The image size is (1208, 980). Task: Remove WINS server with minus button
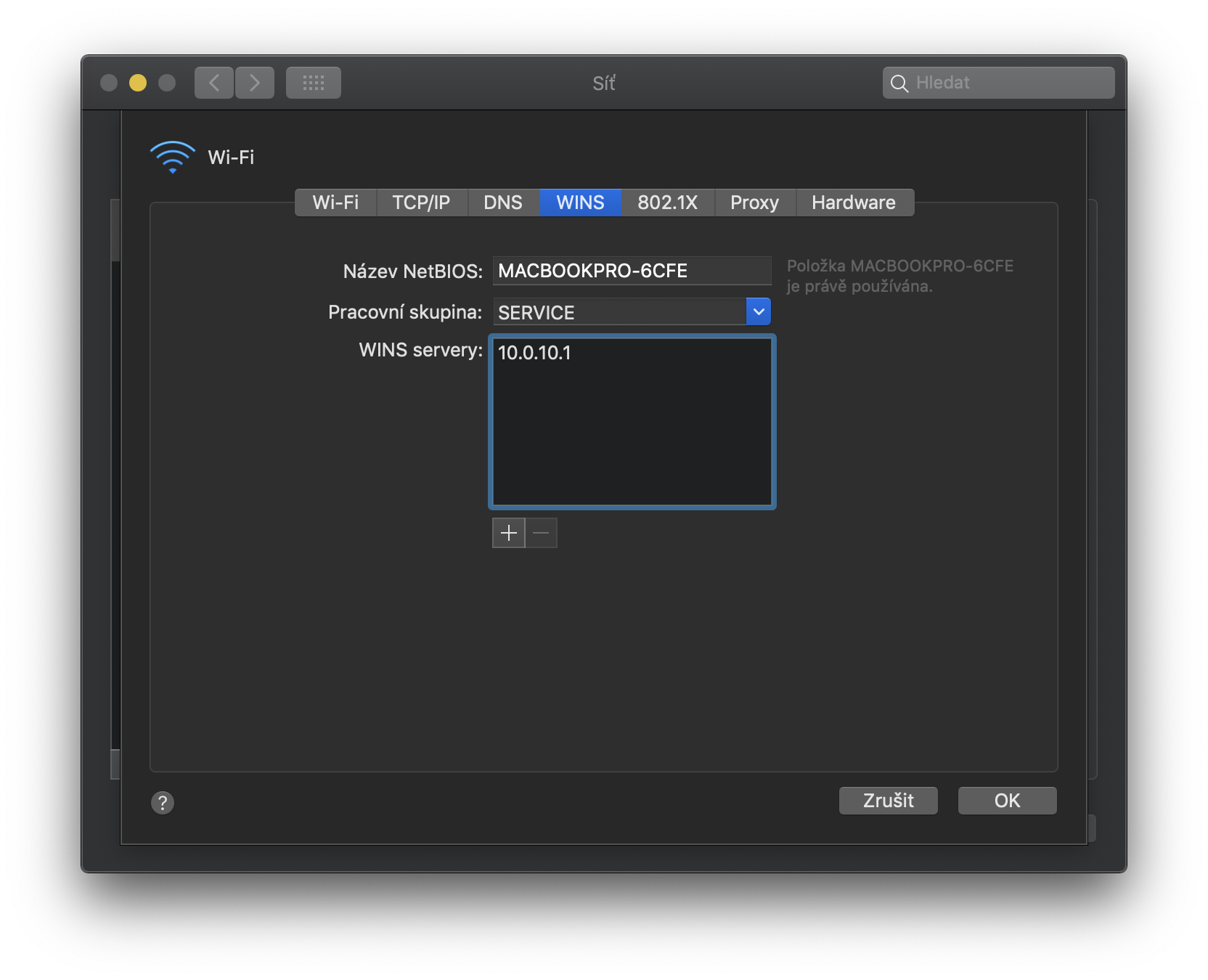[542, 533]
